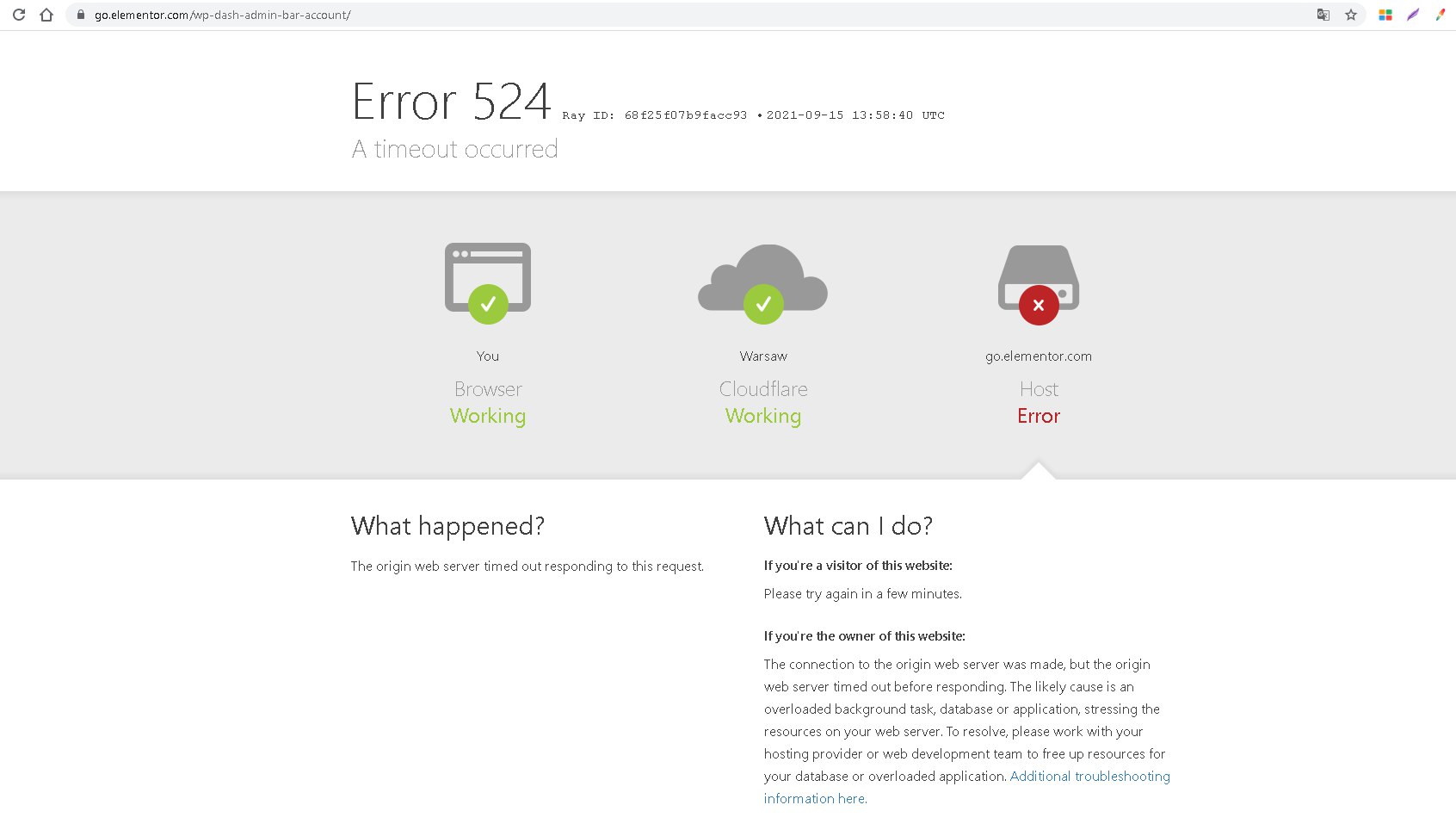Select the 'Warsaw' location label

point(763,356)
